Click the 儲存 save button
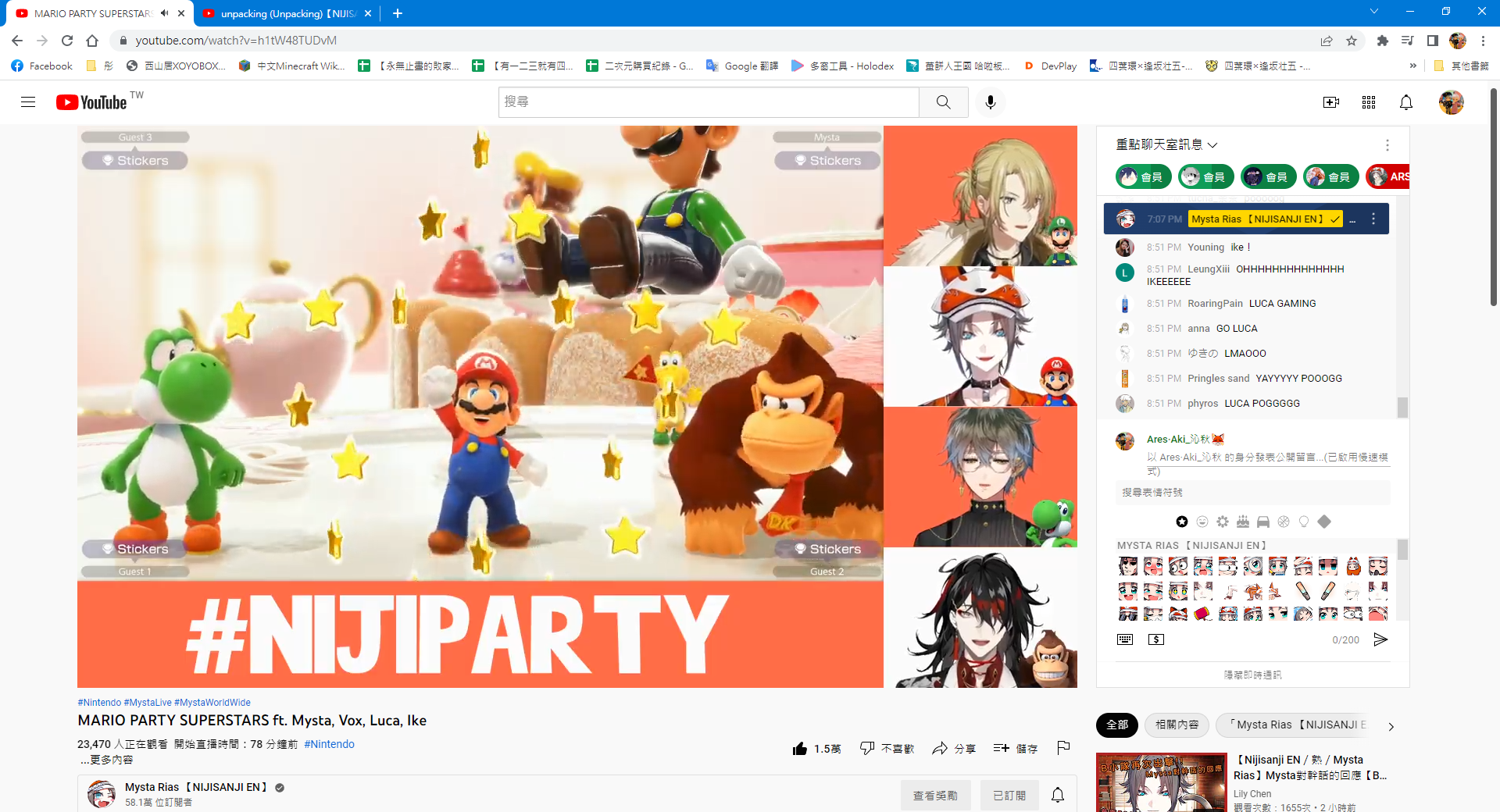The height and width of the screenshot is (812, 1500). click(1016, 748)
